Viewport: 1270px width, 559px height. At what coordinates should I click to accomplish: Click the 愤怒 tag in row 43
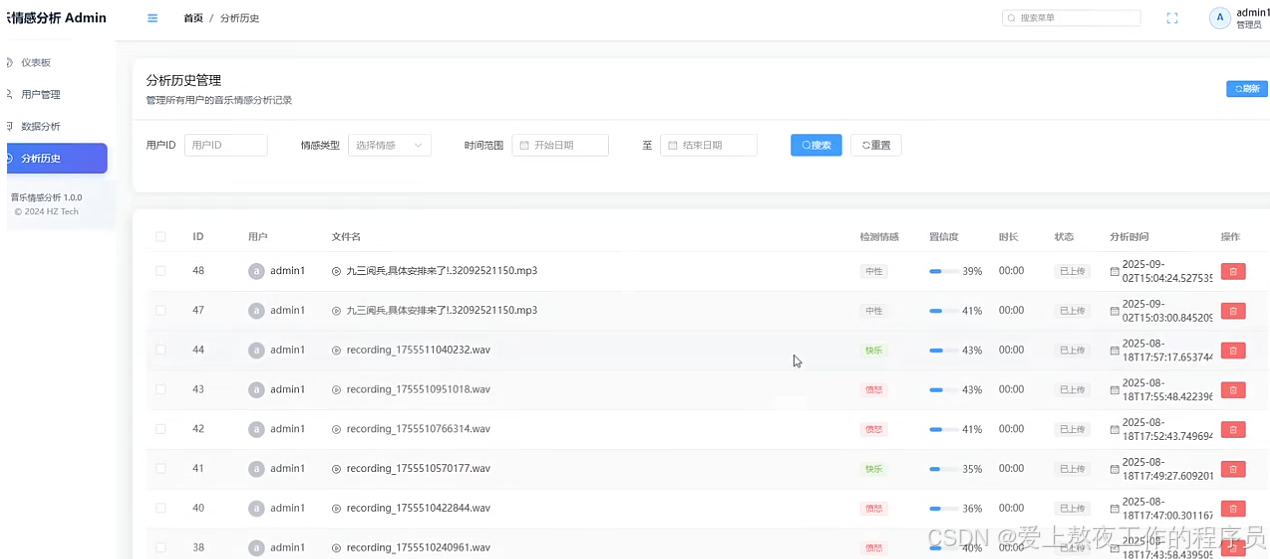[874, 390]
